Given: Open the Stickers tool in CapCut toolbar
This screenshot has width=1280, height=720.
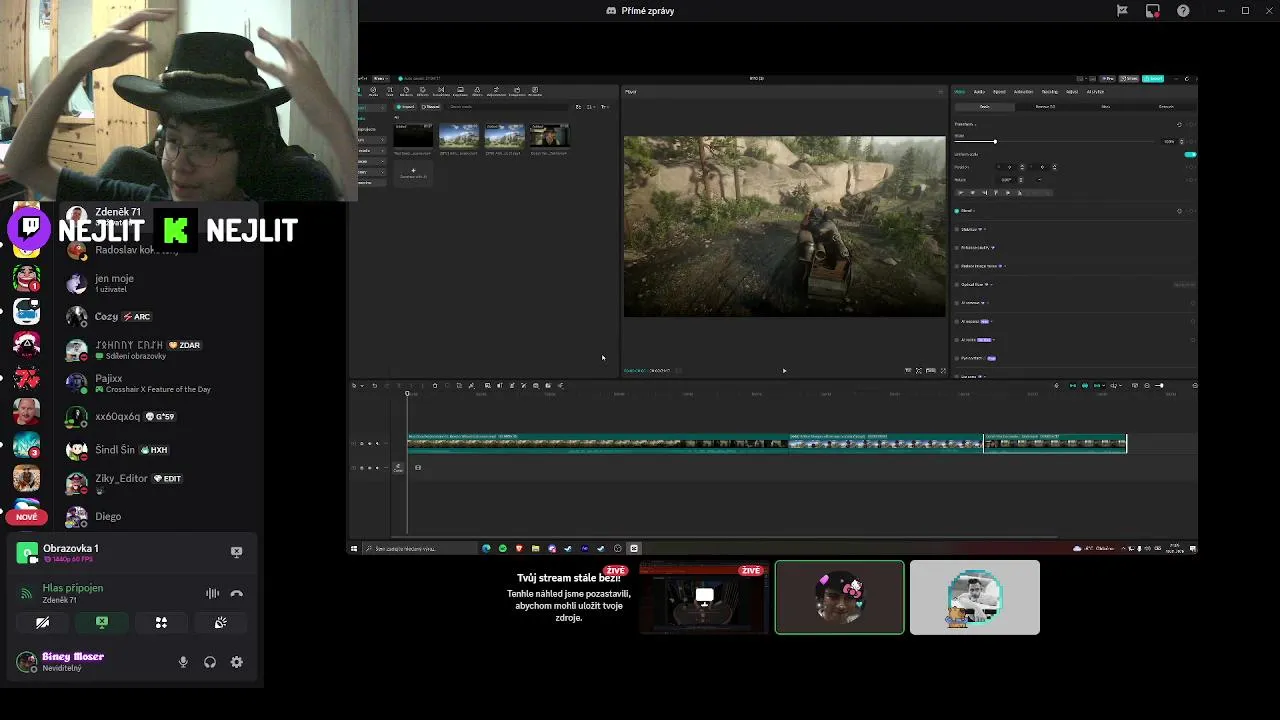Looking at the screenshot, I should [406, 91].
